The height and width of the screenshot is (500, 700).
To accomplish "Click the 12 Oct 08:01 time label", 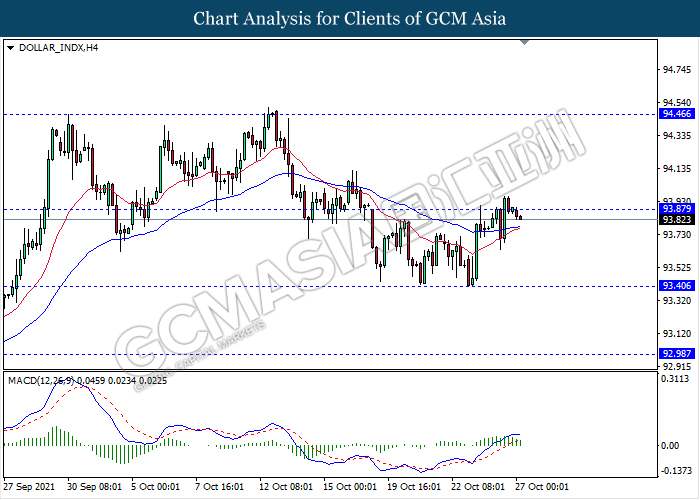I will [x=287, y=486].
